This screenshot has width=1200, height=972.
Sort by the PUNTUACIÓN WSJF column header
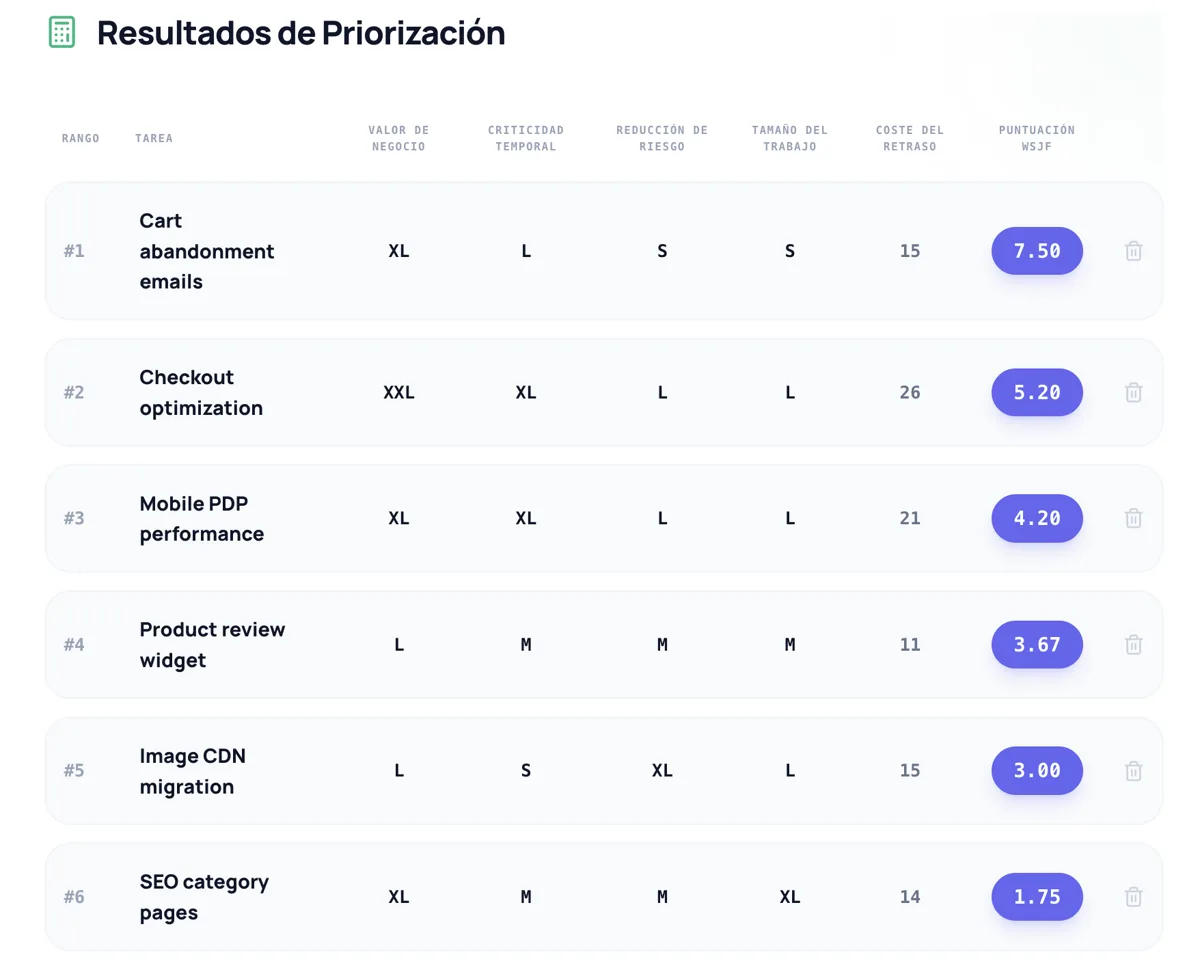pyautogui.click(x=1037, y=138)
